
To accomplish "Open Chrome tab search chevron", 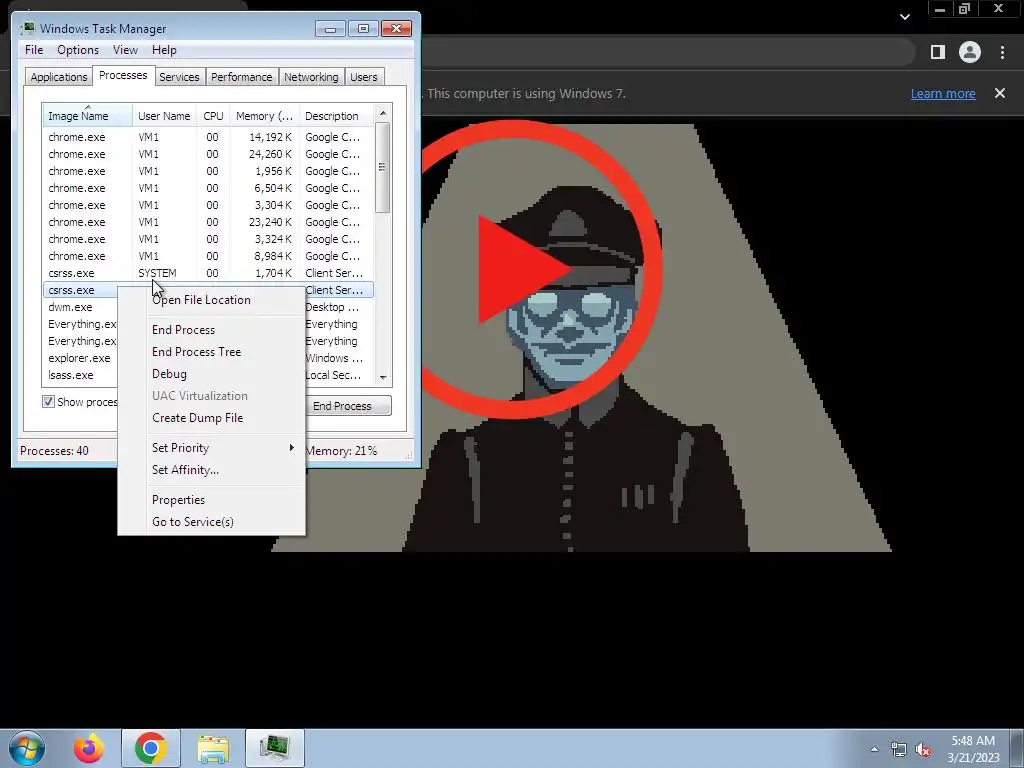I will tap(904, 16).
